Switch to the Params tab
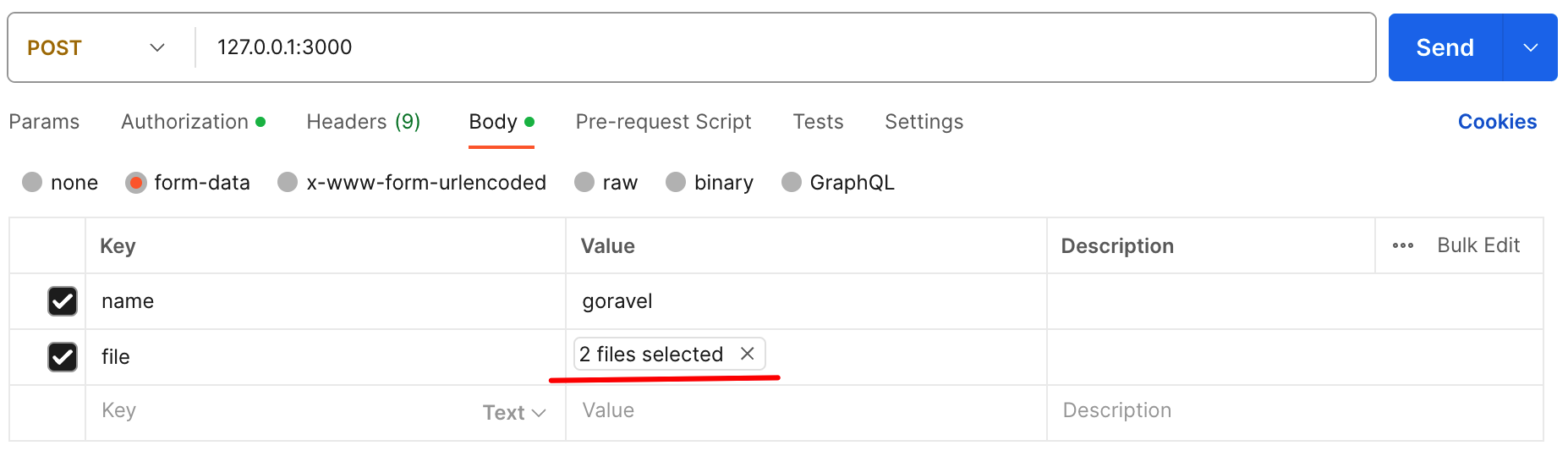This screenshot has width=1568, height=462. pos(44,122)
